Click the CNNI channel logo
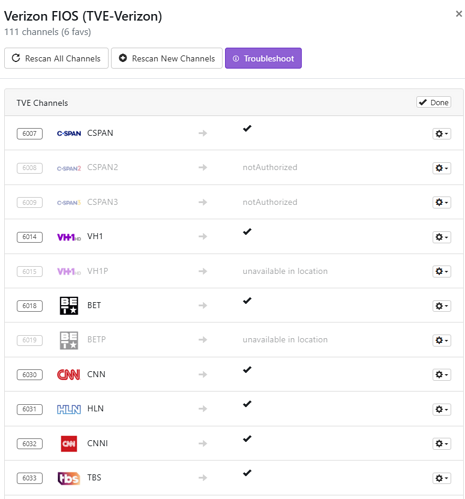Viewport: 465px width, 499px height. click(69, 444)
